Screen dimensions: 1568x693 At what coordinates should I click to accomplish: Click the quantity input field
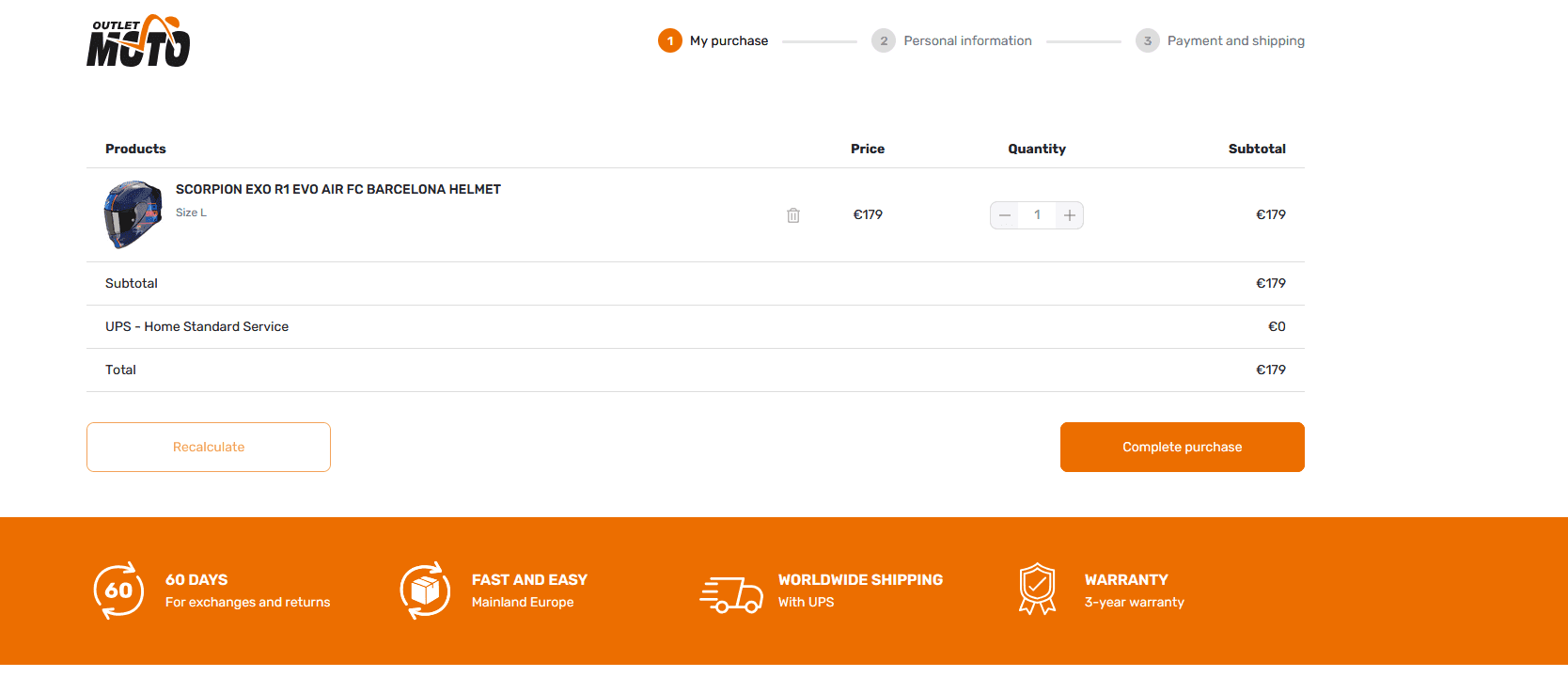[1037, 215]
